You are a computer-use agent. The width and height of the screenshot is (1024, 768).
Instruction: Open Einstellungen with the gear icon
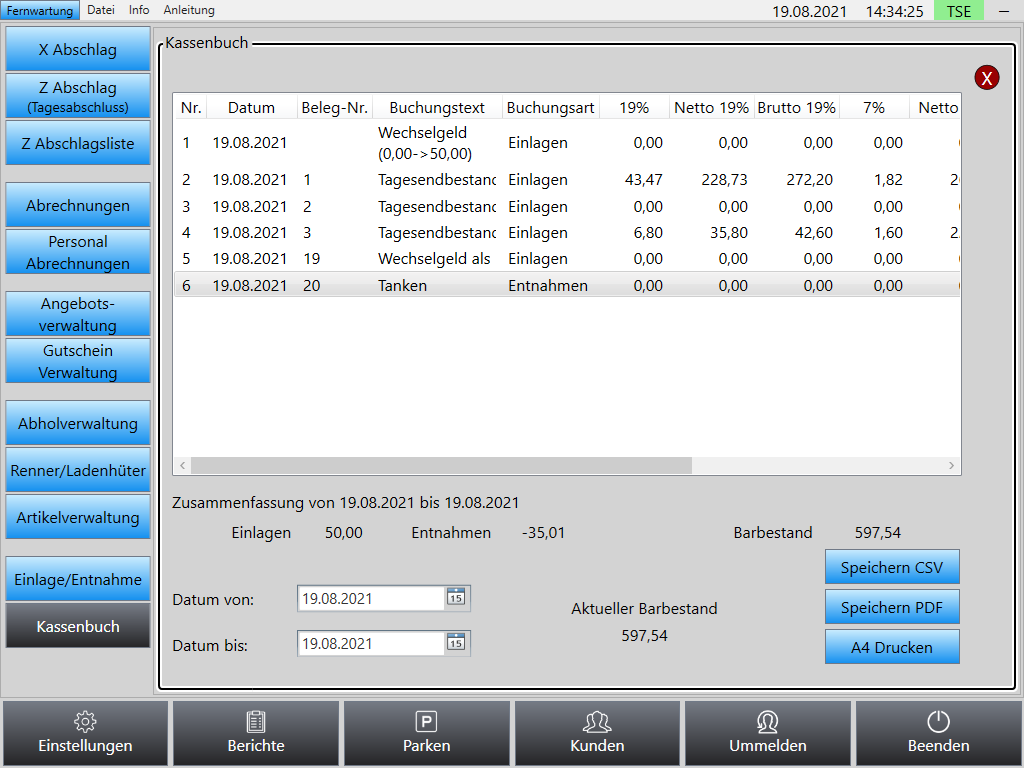pyautogui.click(x=85, y=733)
